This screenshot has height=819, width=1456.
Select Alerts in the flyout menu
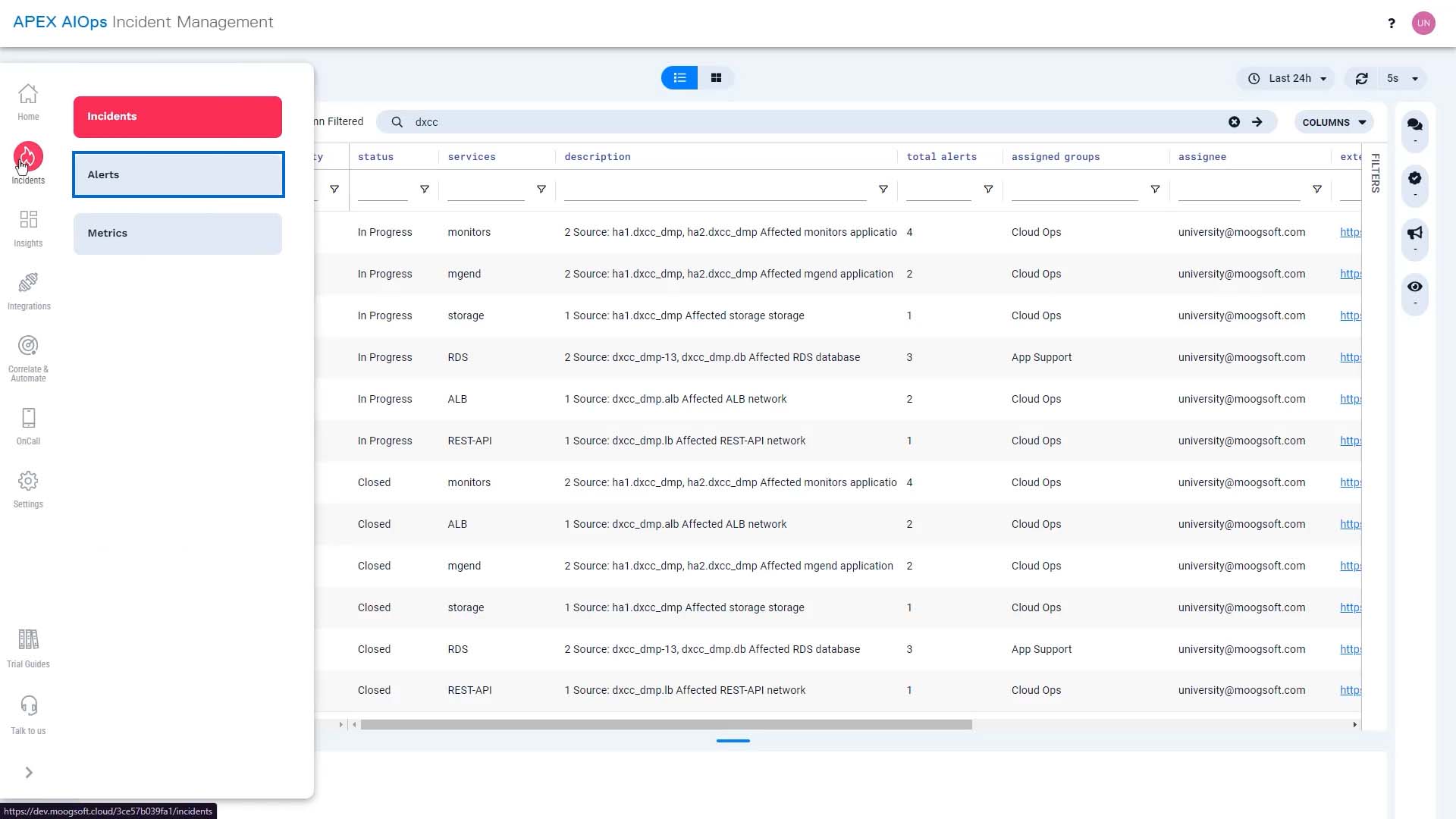[178, 174]
